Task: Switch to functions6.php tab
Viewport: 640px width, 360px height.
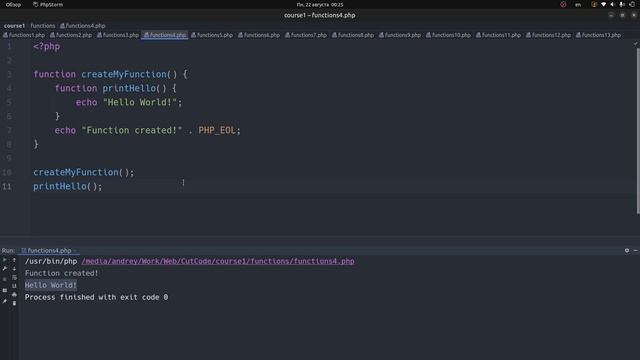Action: tap(259, 35)
